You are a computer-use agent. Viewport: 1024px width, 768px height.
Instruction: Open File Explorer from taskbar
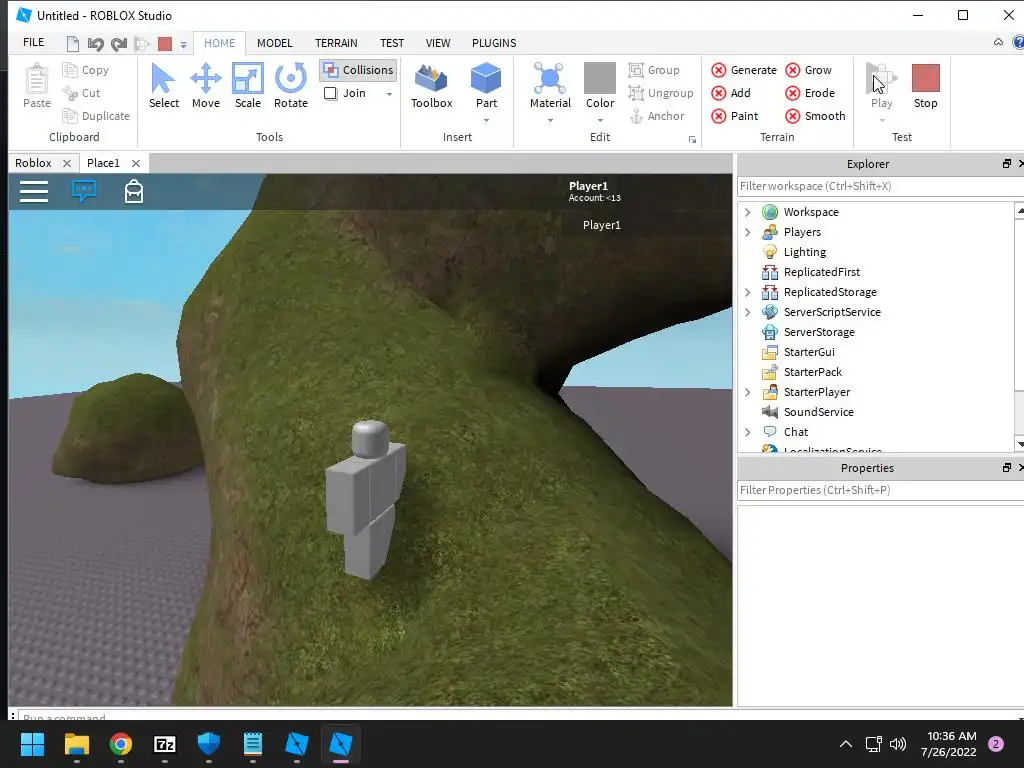tap(76, 744)
